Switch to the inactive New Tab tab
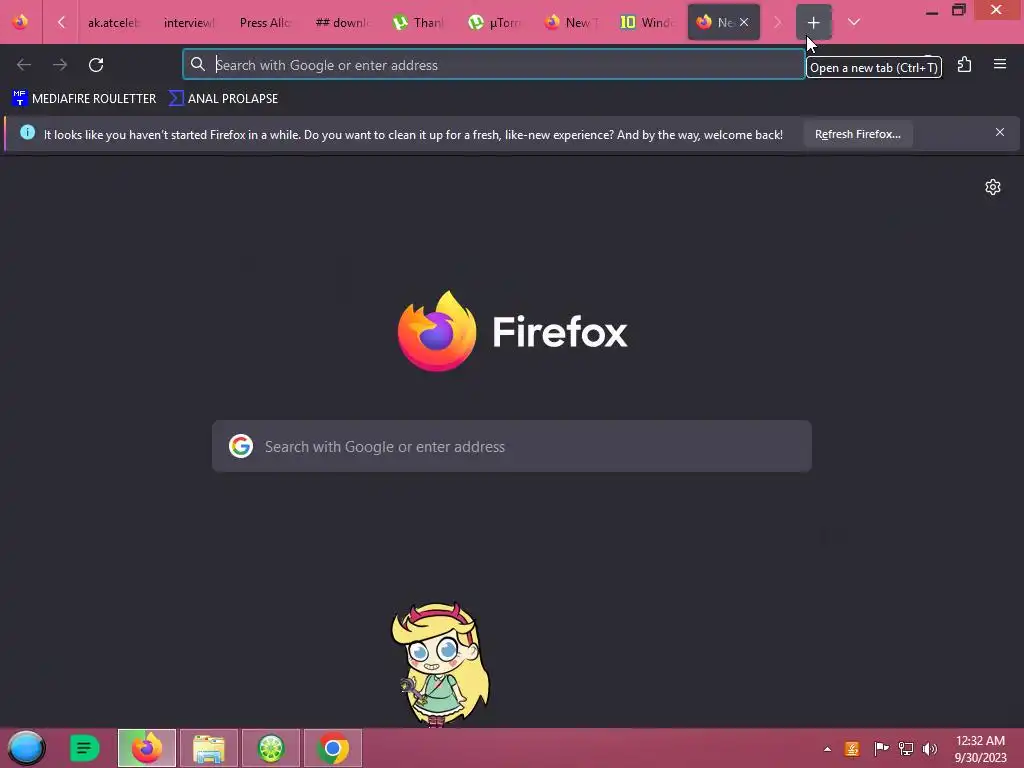 click(x=571, y=22)
